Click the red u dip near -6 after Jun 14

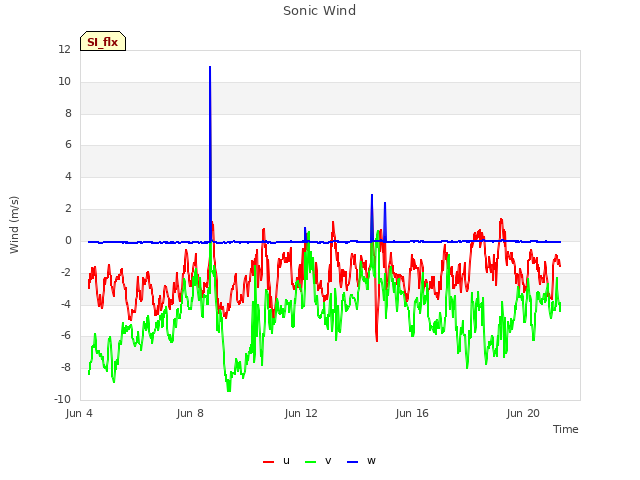pos(376,340)
